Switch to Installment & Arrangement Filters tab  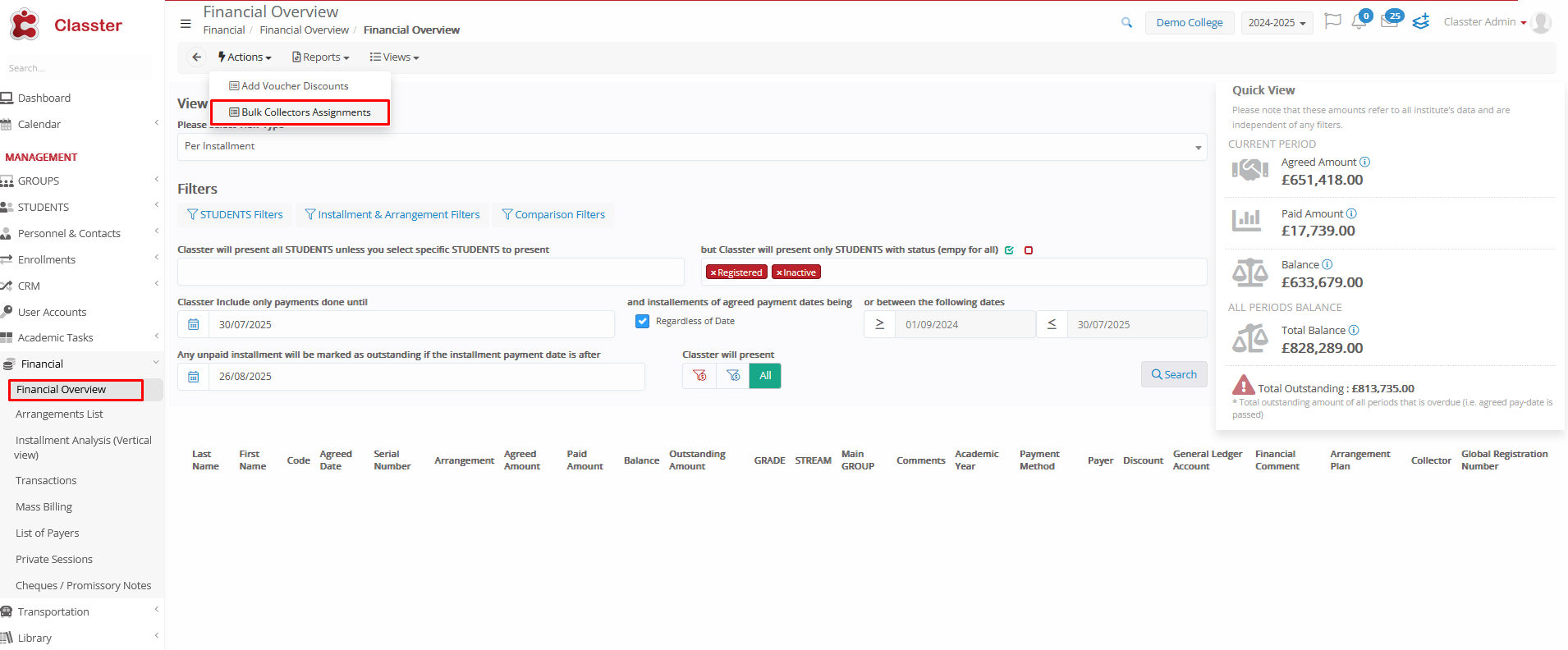pyautogui.click(x=392, y=215)
